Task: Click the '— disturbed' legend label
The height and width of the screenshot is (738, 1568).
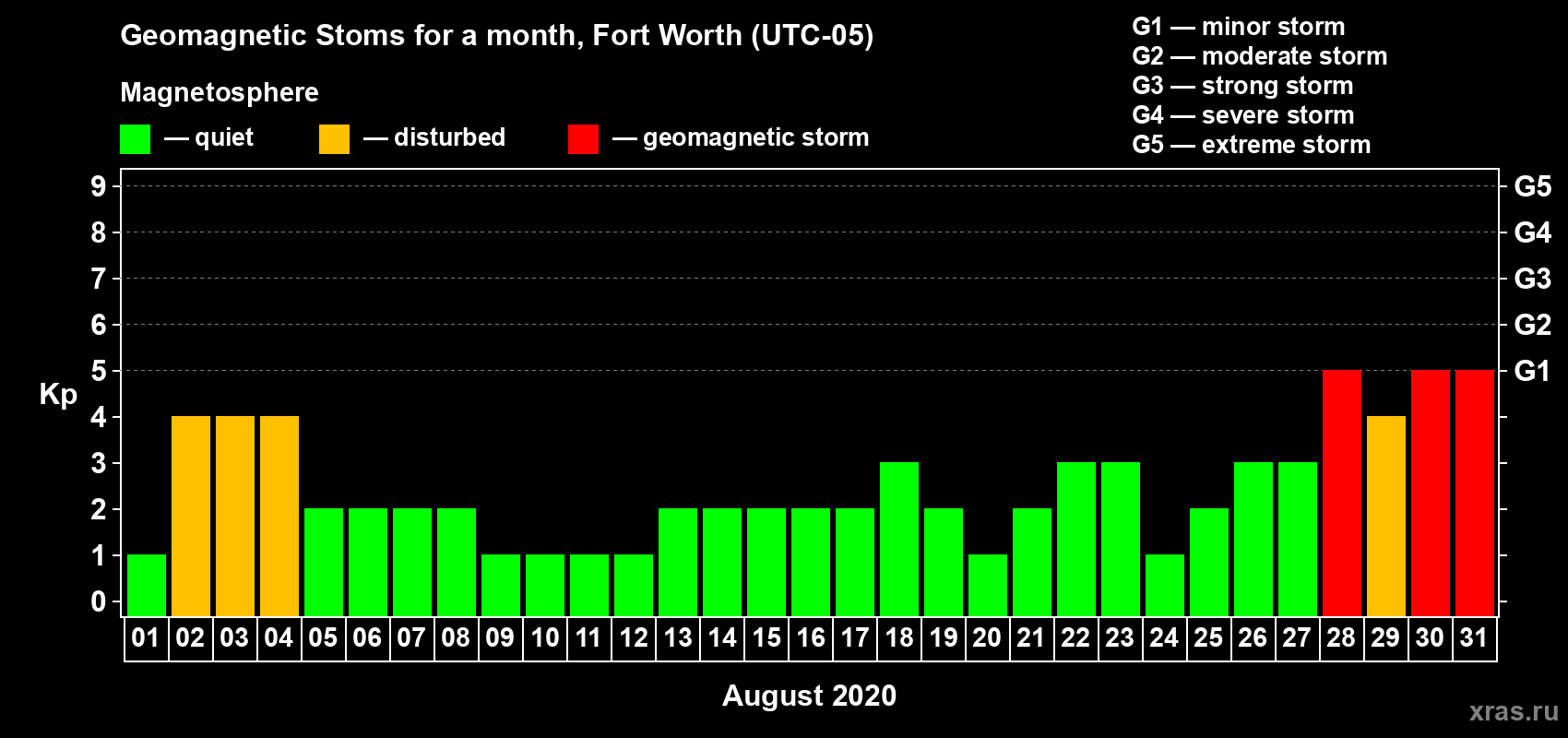Action: pyautogui.click(x=434, y=138)
